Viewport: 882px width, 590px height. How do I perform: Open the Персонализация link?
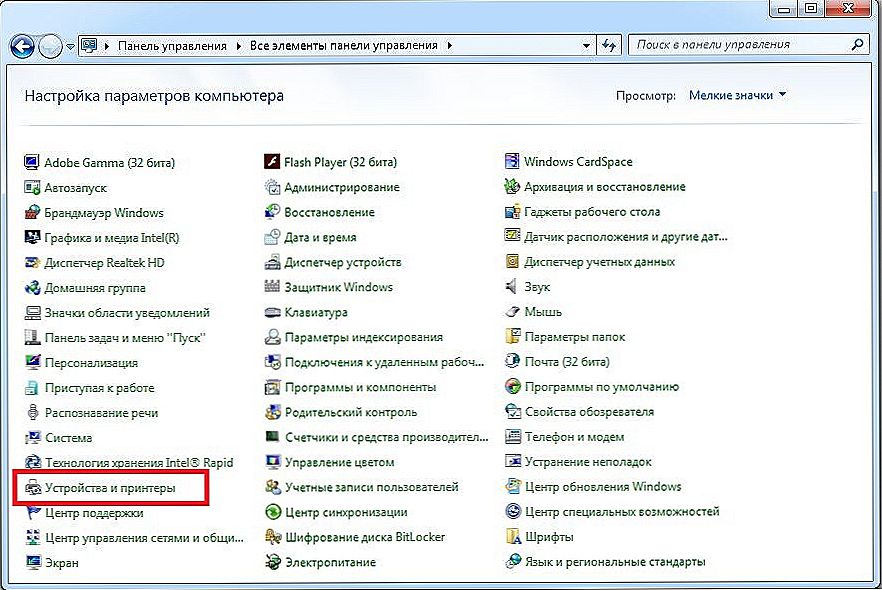point(91,363)
